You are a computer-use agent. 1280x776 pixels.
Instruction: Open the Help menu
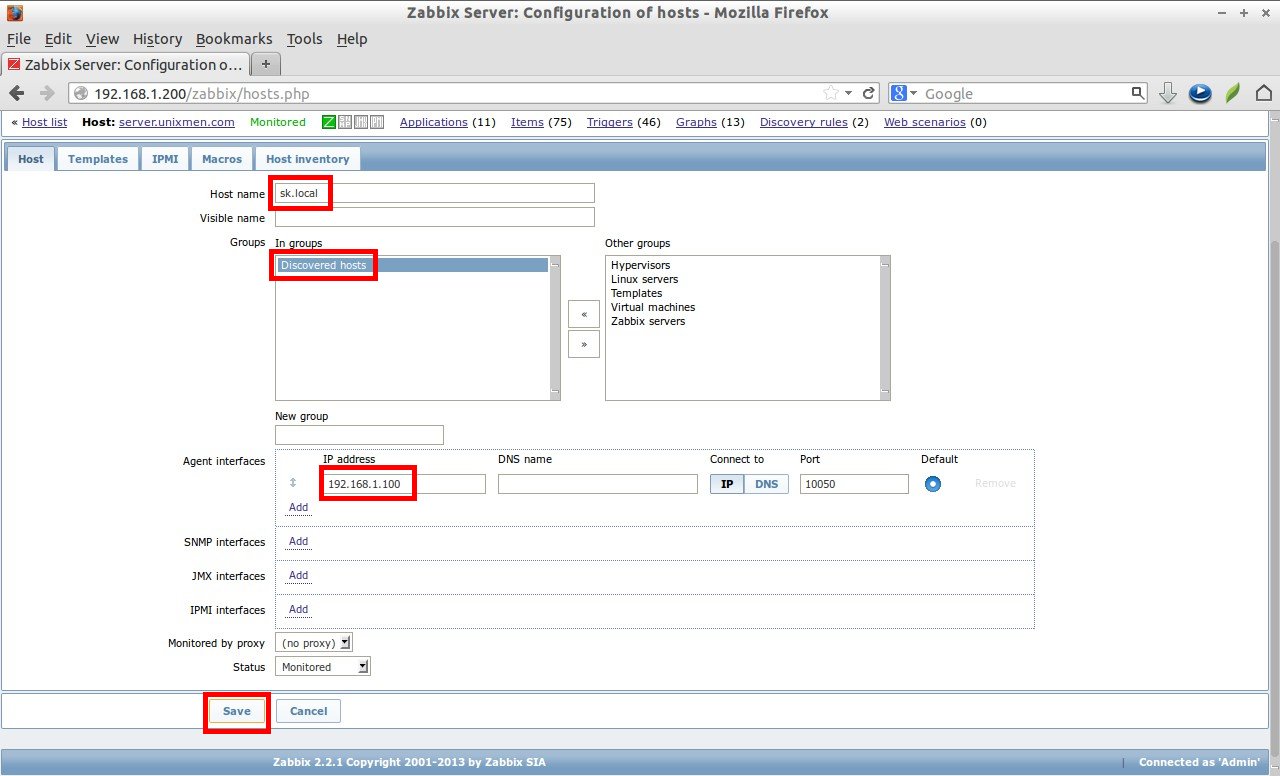(352, 39)
